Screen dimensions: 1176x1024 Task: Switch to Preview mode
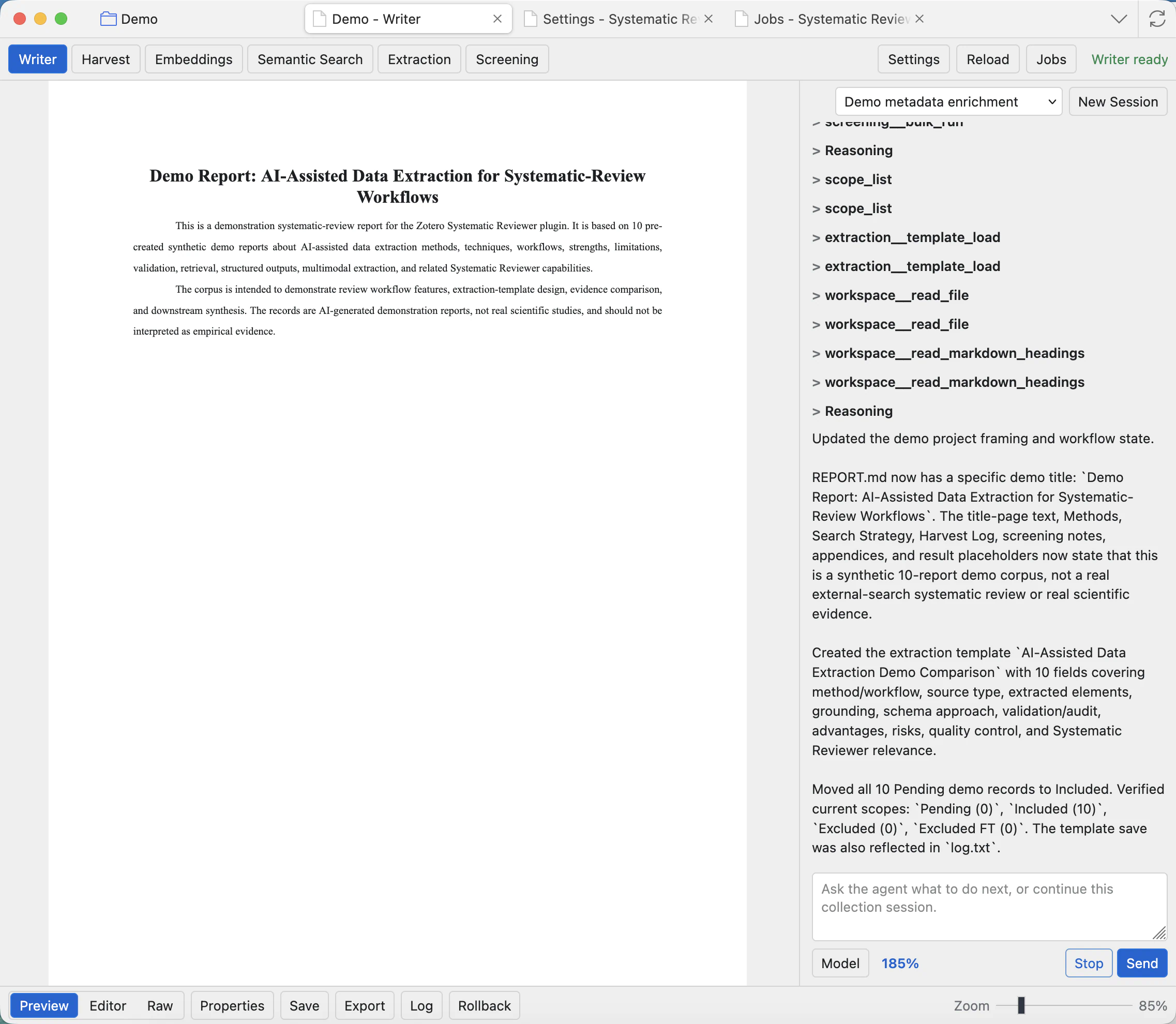click(x=44, y=1006)
